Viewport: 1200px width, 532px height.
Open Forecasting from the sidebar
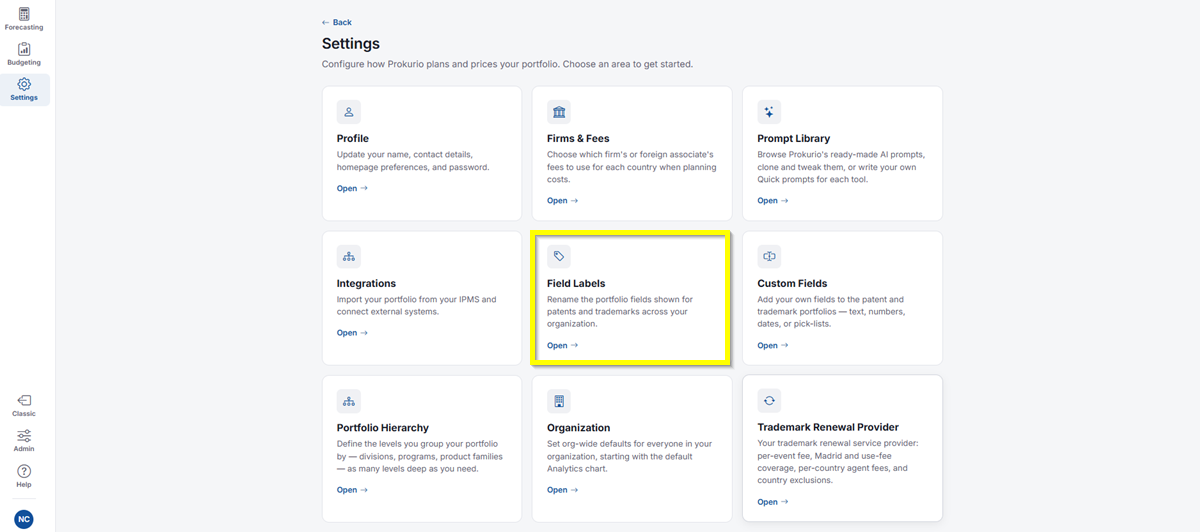pos(24,19)
